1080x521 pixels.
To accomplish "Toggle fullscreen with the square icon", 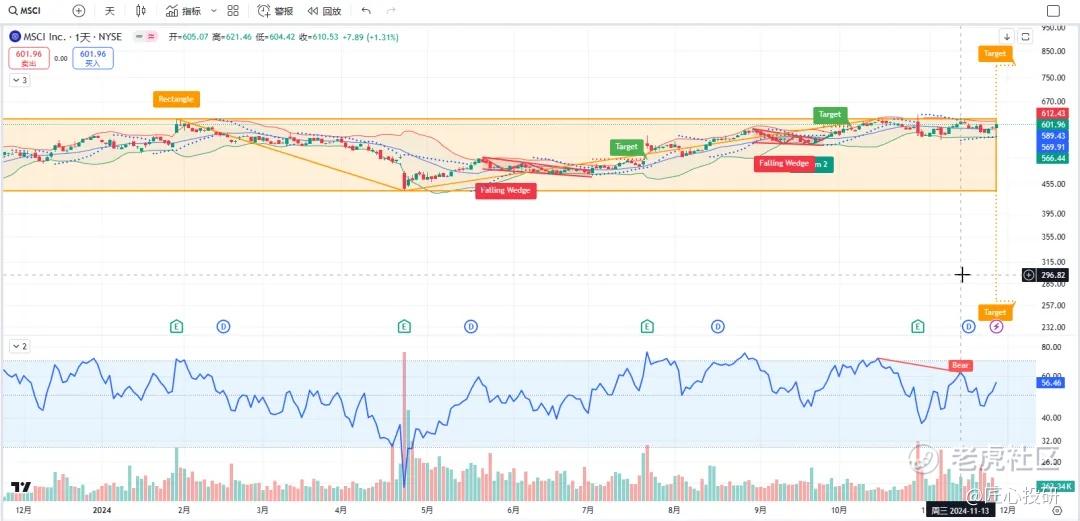I will click(x=1053, y=10).
